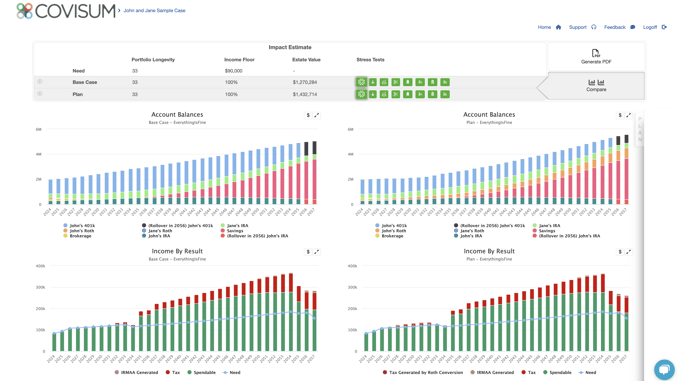
Task: Open the Feedback link
Action: (x=614, y=27)
